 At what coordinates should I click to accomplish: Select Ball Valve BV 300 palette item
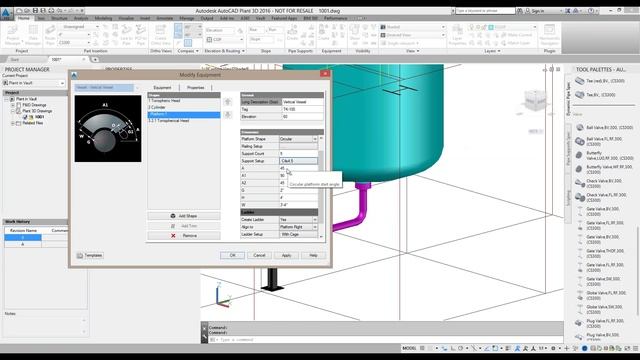pos(604,128)
